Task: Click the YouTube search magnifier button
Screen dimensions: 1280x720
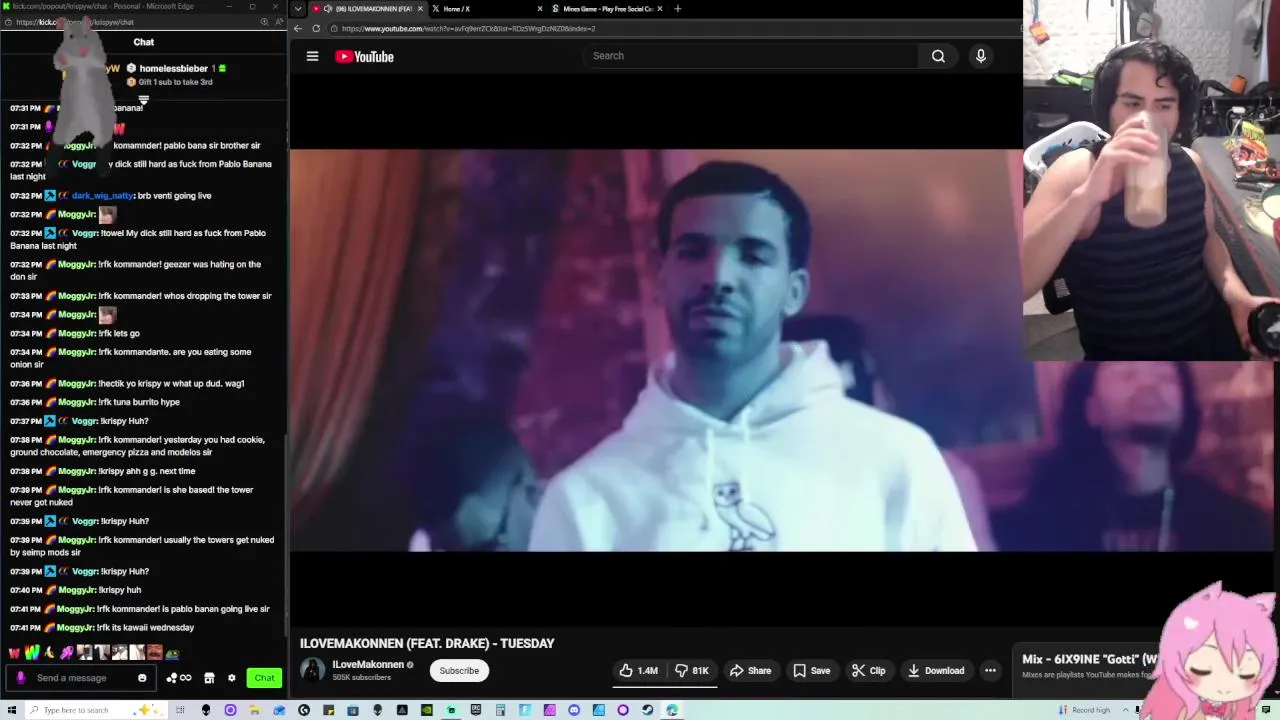Action: [x=938, y=56]
